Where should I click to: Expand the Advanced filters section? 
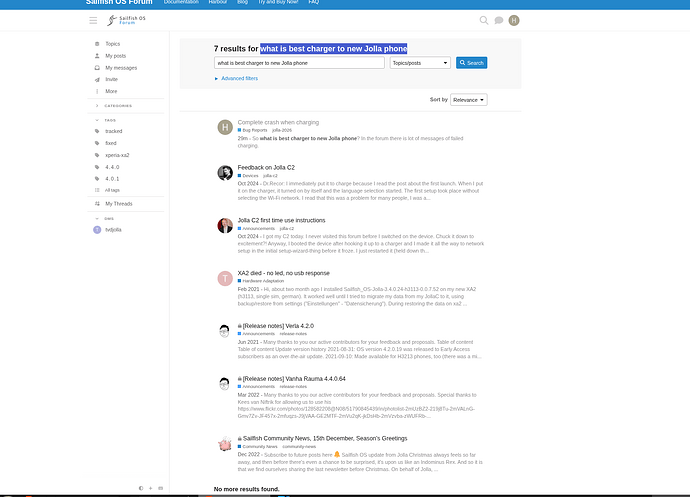pos(236,78)
